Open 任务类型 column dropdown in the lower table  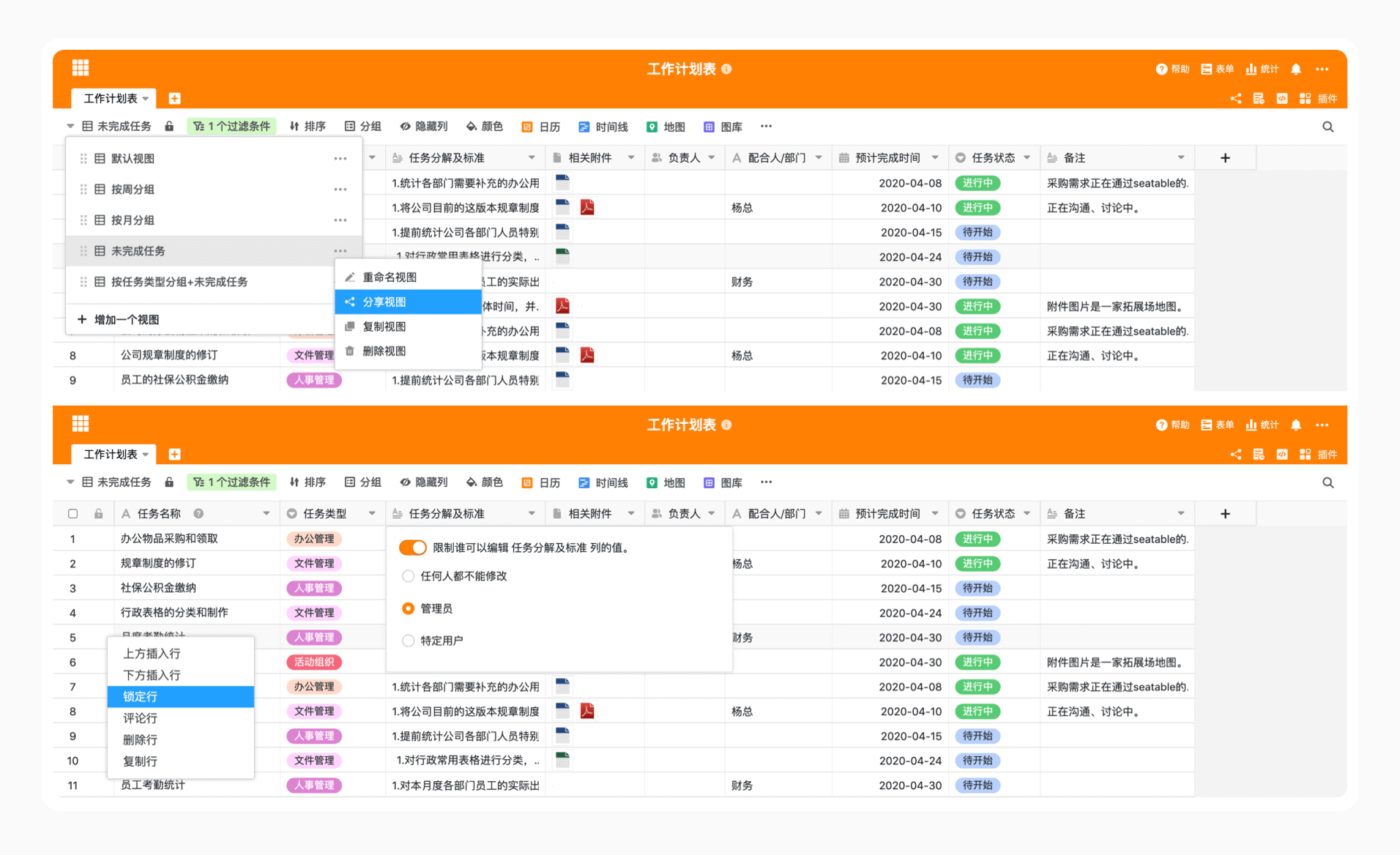pyautogui.click(x=372, y=514)
